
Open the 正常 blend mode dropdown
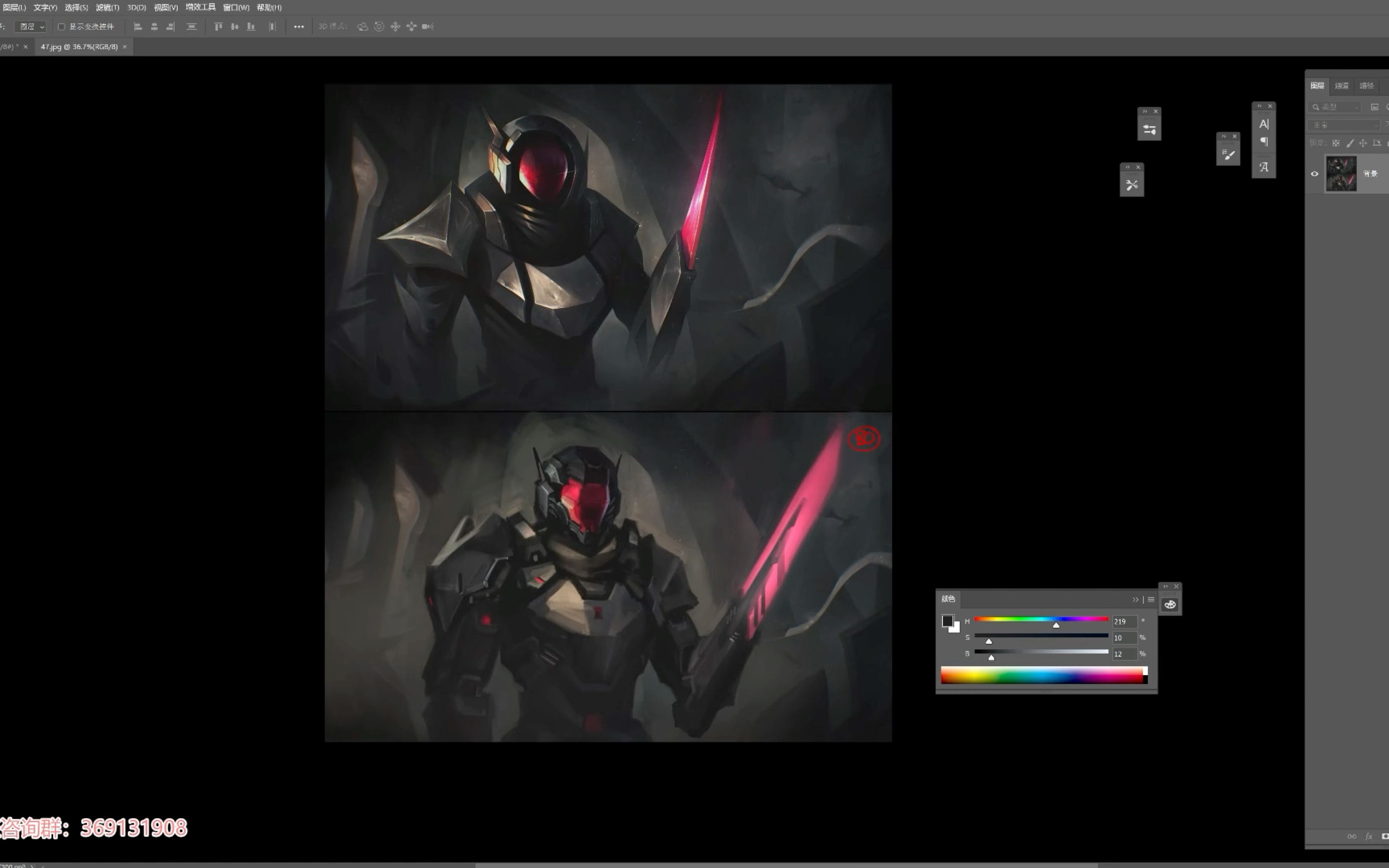(x=1344, y=125)
